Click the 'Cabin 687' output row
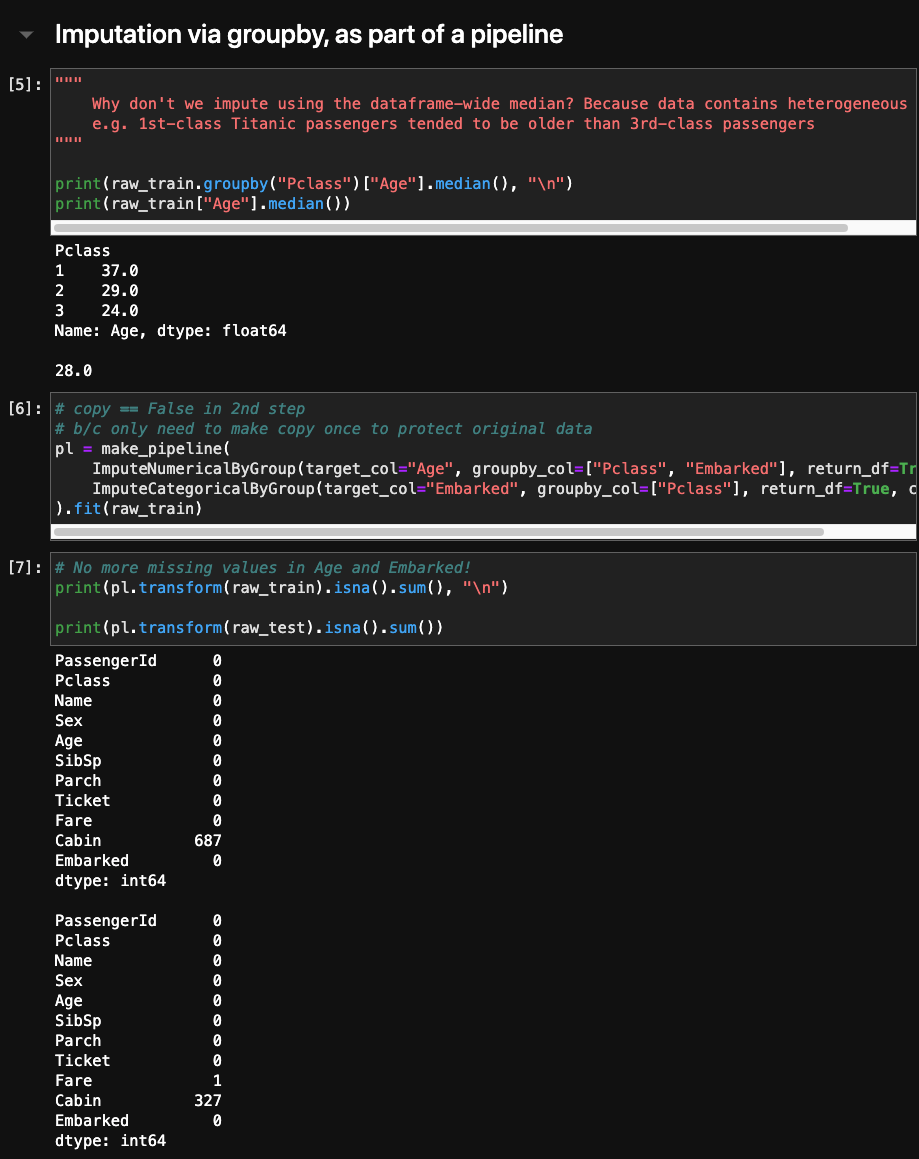This screenshot has width=919, height=1159. click(x=138, y=840)
